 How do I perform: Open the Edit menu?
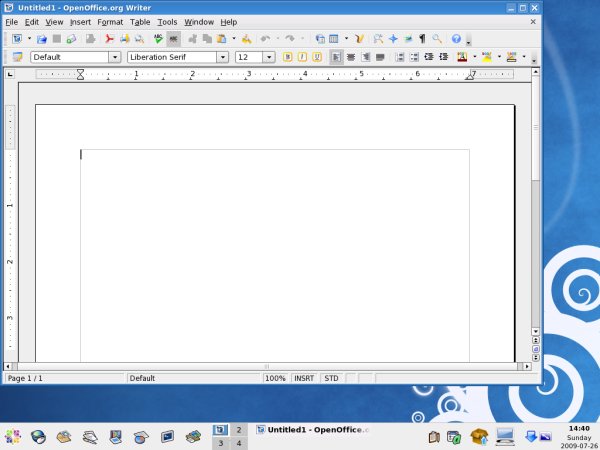(x=32, y=22)
